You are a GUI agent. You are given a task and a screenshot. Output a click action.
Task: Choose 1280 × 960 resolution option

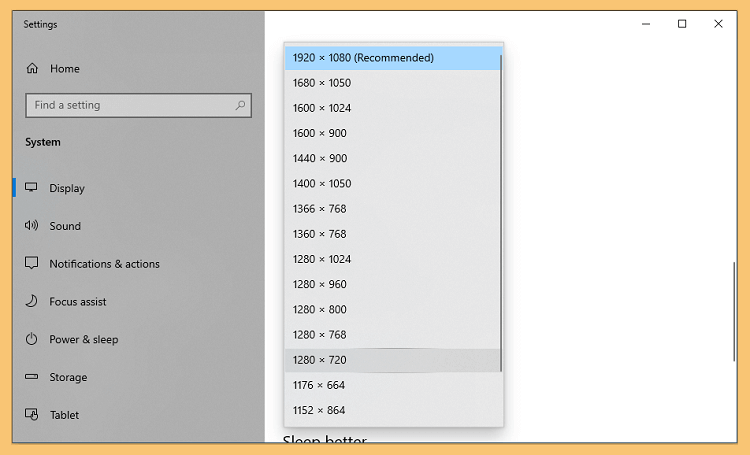point(393,284)
